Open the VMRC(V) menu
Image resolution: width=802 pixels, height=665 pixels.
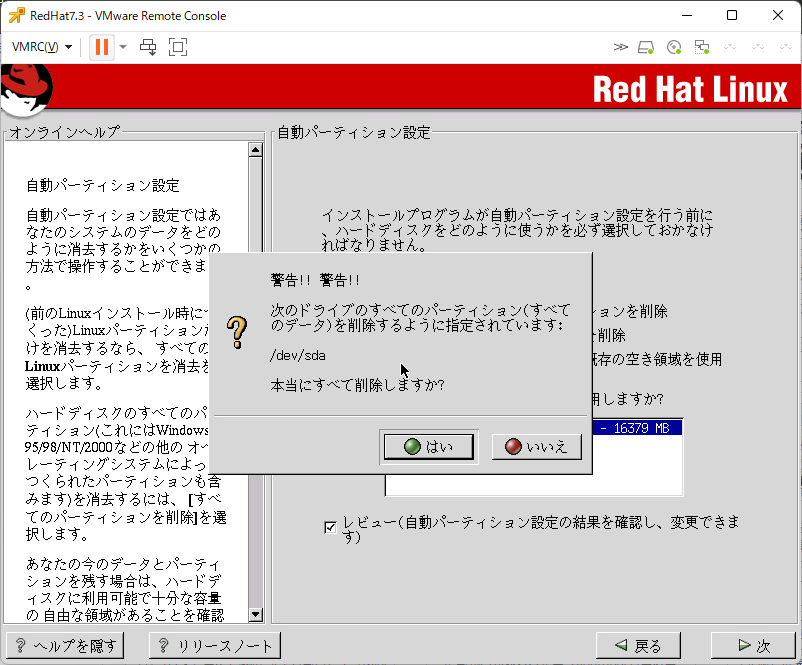[x=41, y=47]
